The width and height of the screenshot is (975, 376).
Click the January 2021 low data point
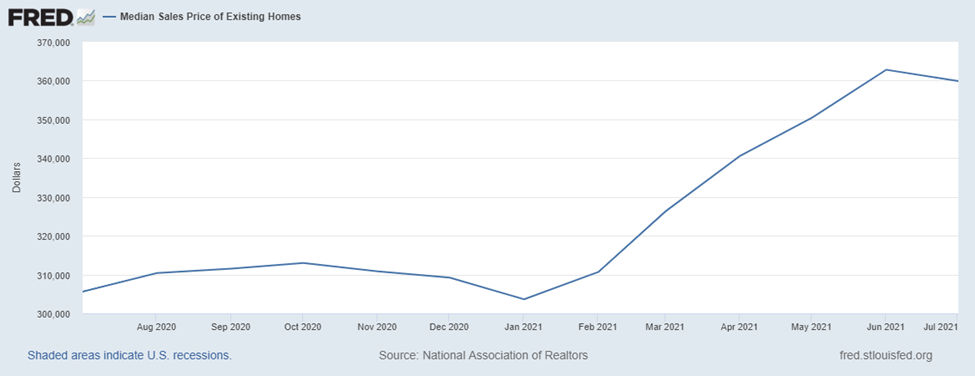coord(524,299)
